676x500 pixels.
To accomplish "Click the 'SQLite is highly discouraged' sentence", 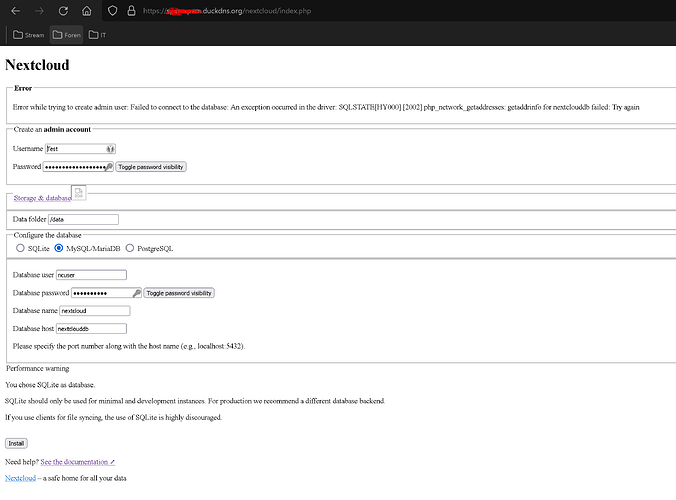I will [113, 417].
